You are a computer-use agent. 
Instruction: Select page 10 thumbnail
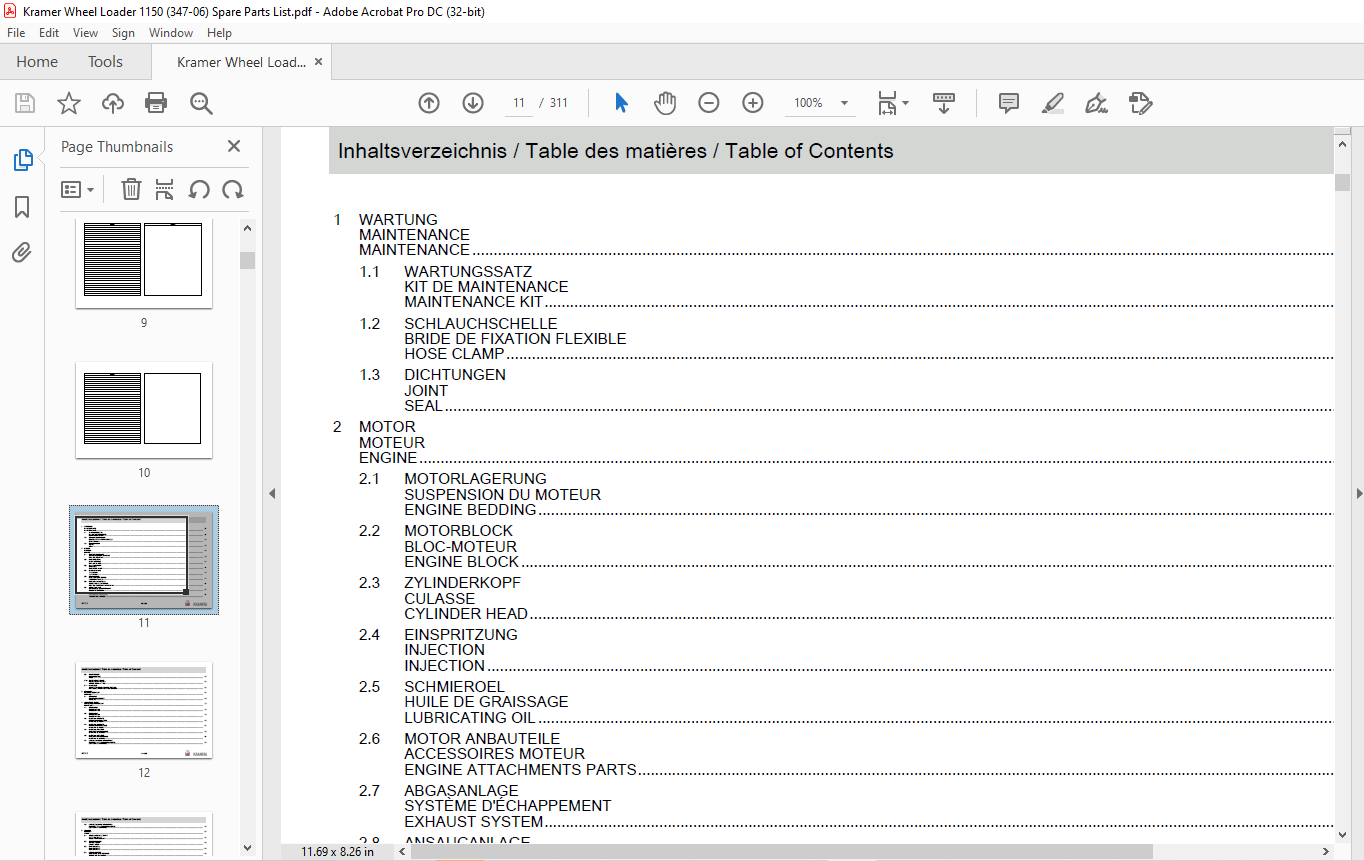144,410
